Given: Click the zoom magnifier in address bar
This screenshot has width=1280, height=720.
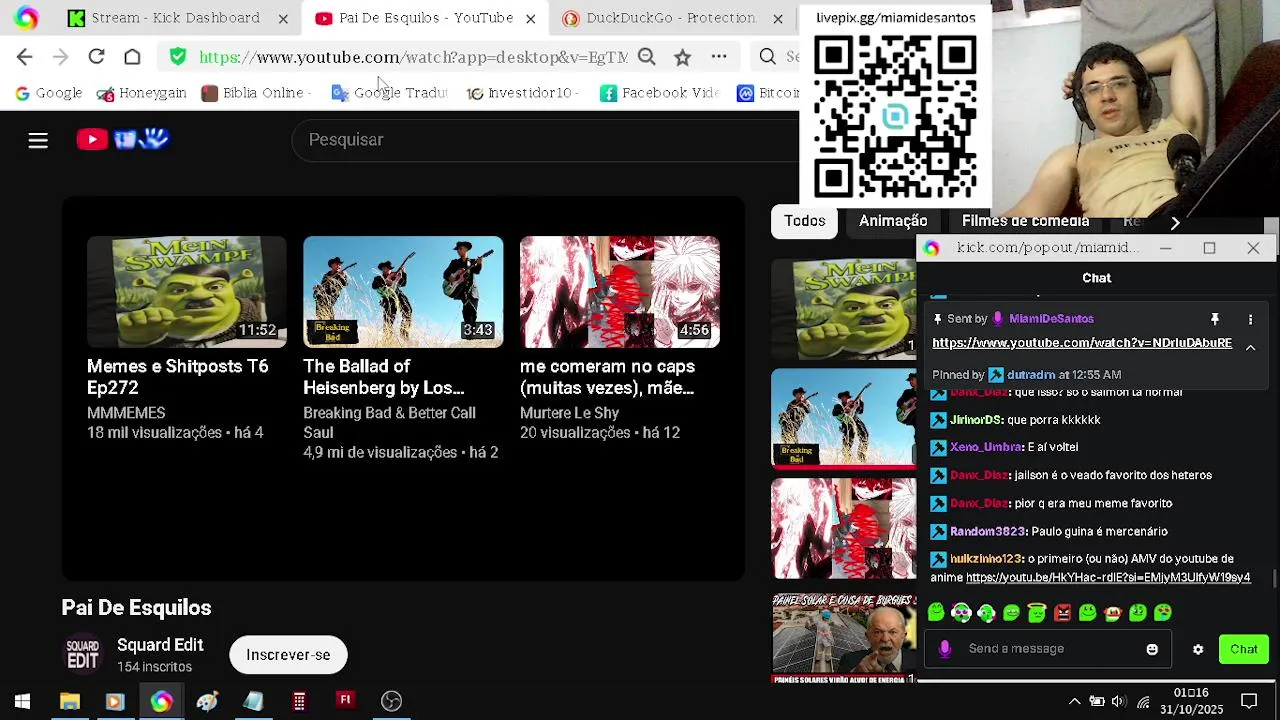Looking at the screenshot, I should pos(647,57).
